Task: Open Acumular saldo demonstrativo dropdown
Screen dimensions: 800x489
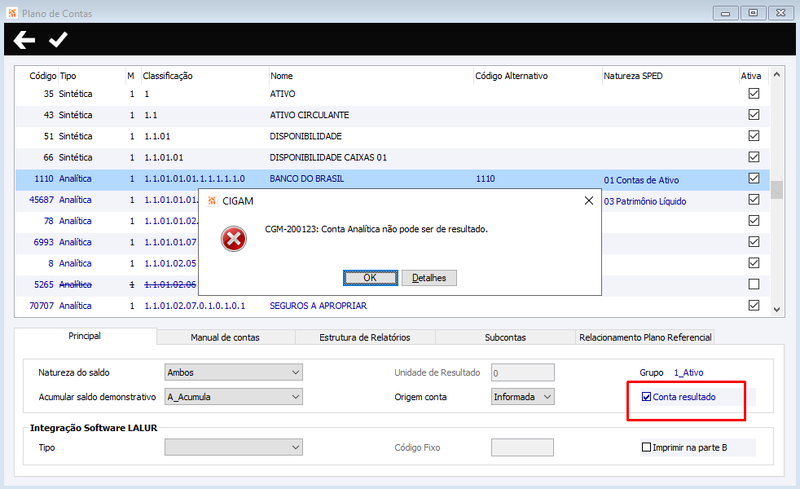Action: pyautogui.click(x=234, y=397)
